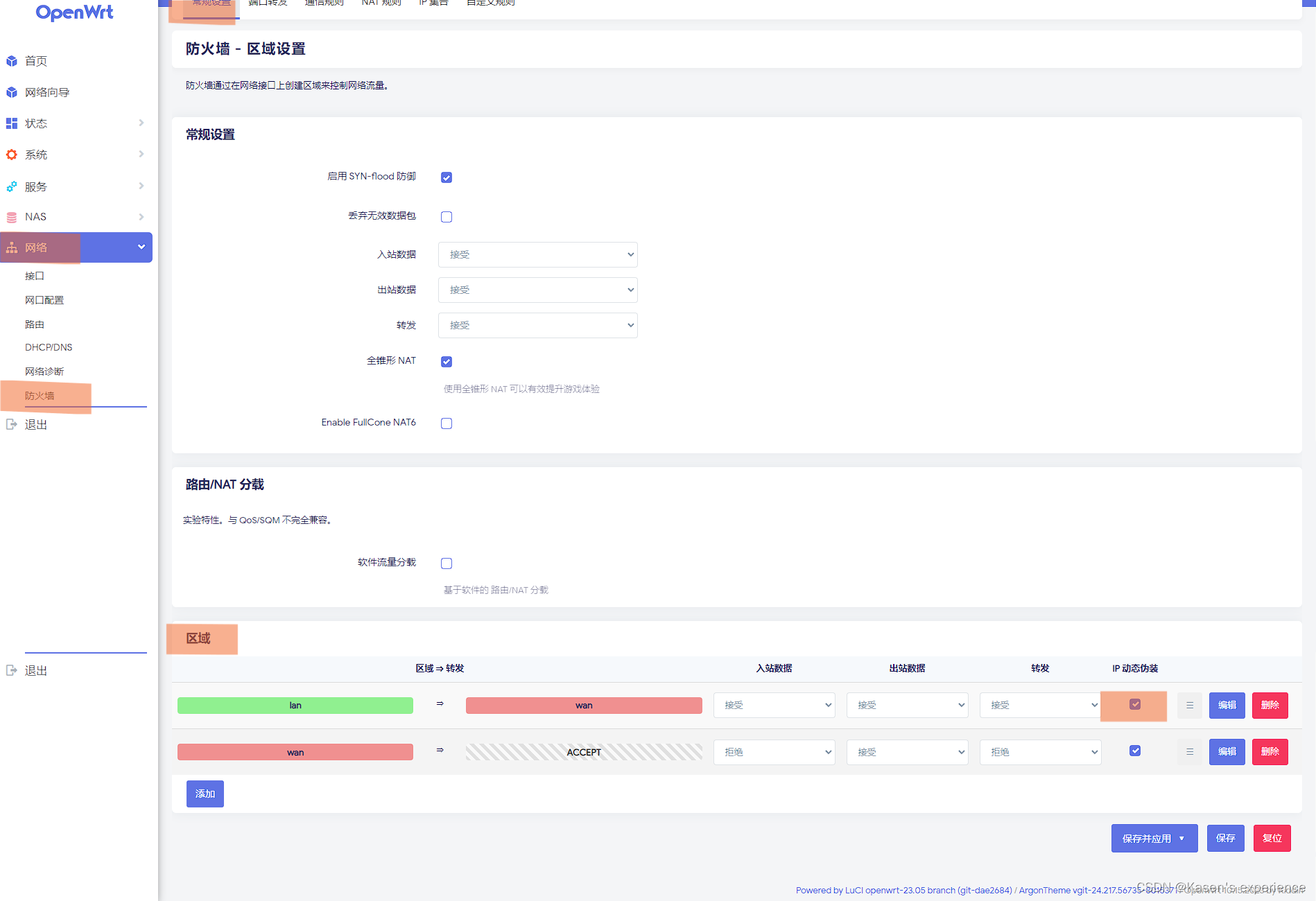Image resolution: width=1316 pixels, height=901 pixels.
Task: Expand the 状态 sidebar menu chevron
Action: 141,123
